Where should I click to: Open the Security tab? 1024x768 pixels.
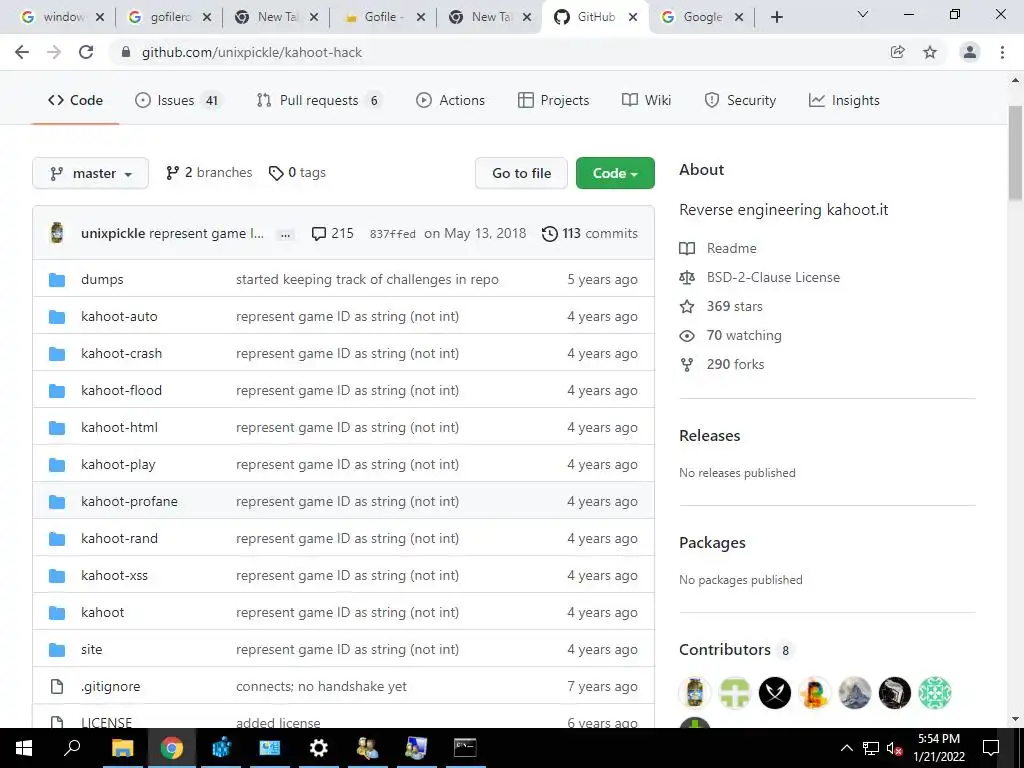(x=741, y=100)
